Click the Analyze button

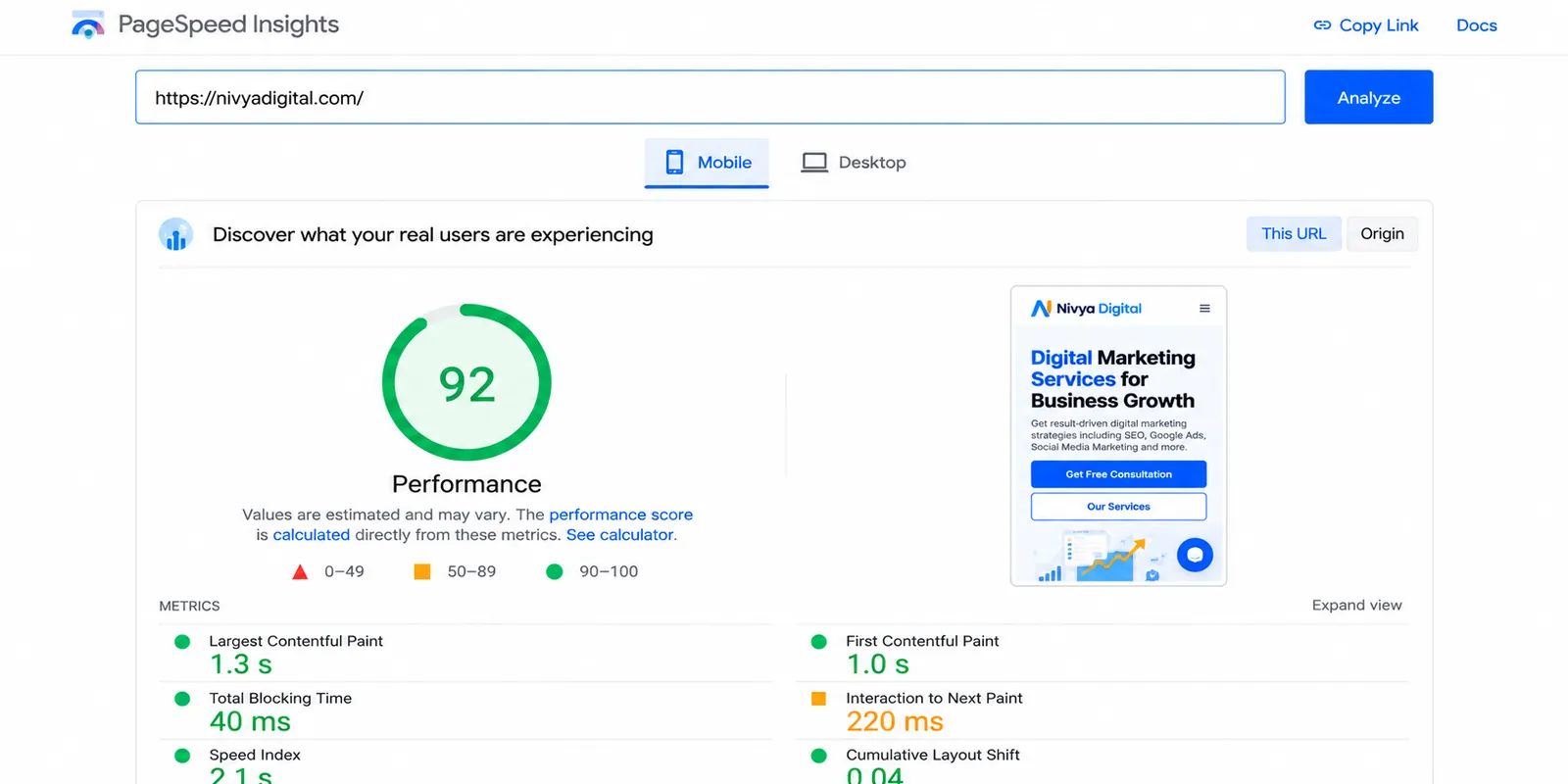pyautogui.click(x=1369, y=97)
